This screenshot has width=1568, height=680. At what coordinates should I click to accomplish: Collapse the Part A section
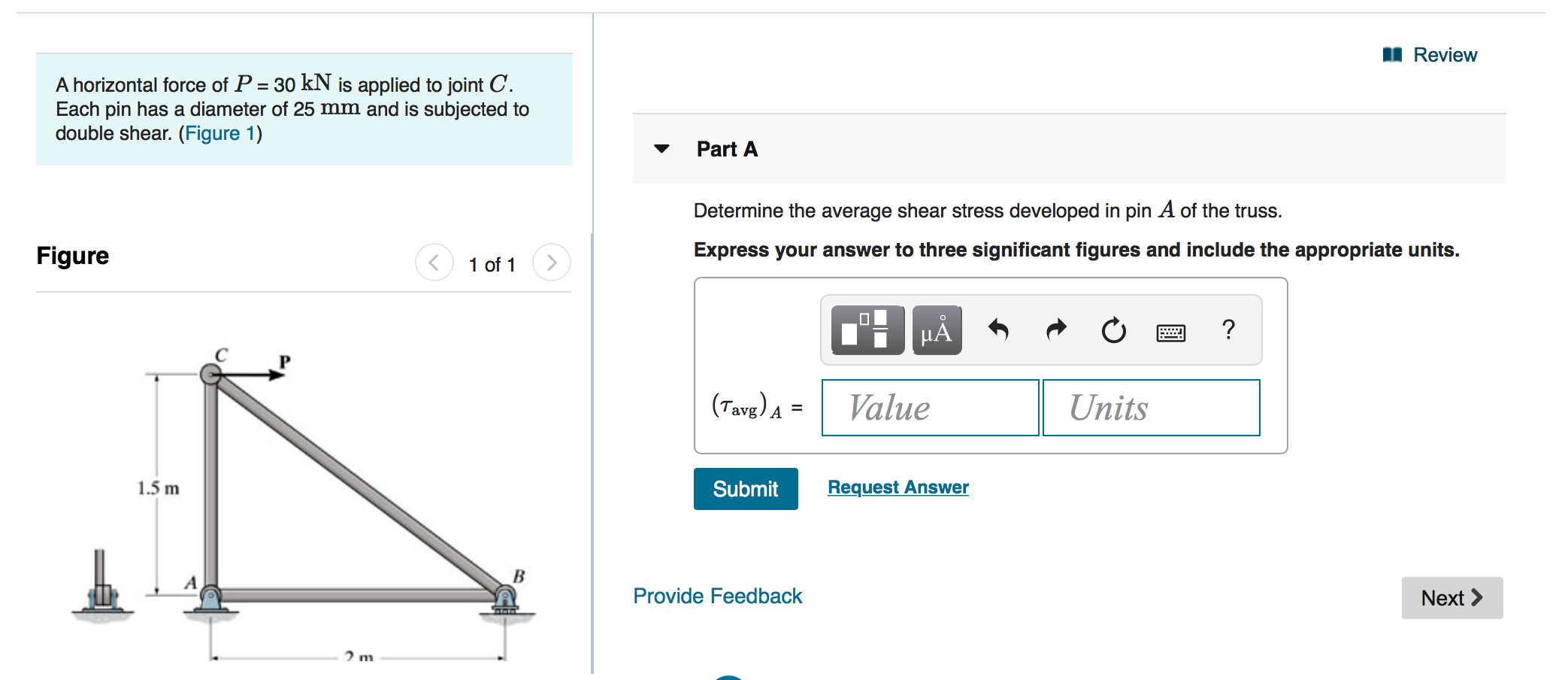click(x=661, y=149)
